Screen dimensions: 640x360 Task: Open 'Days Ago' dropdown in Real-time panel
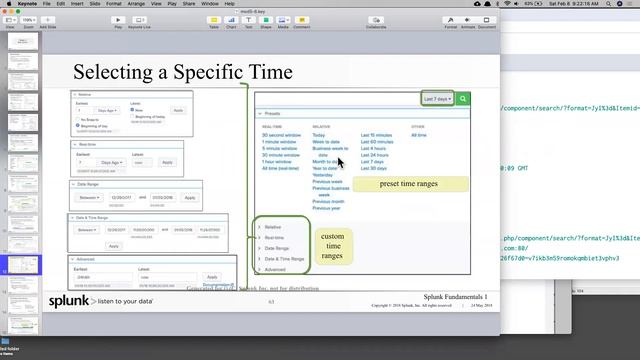point(111,162)
